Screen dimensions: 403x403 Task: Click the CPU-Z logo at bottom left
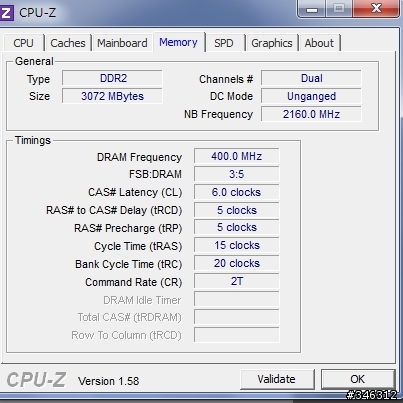coord(36,380)
